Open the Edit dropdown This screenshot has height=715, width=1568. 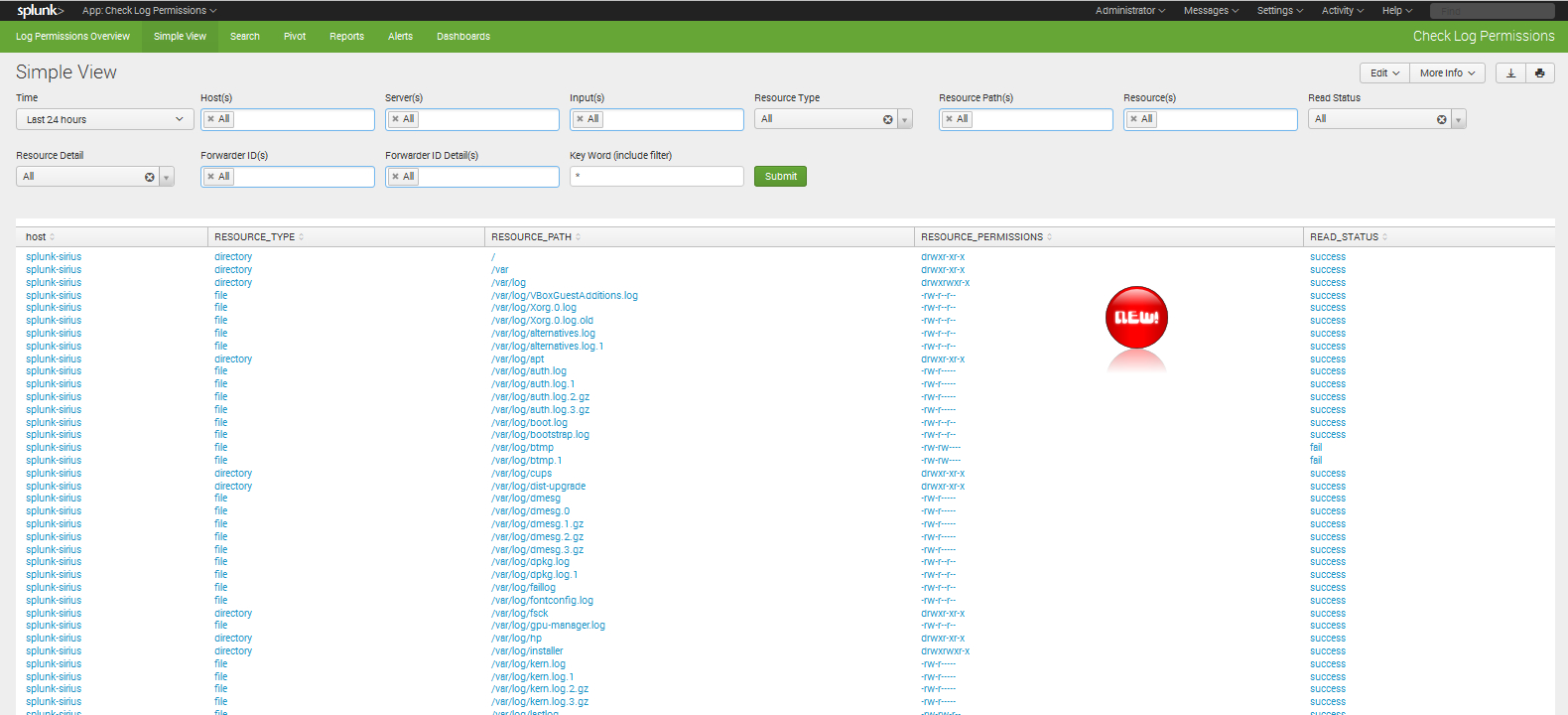(x=1384, y=72)
